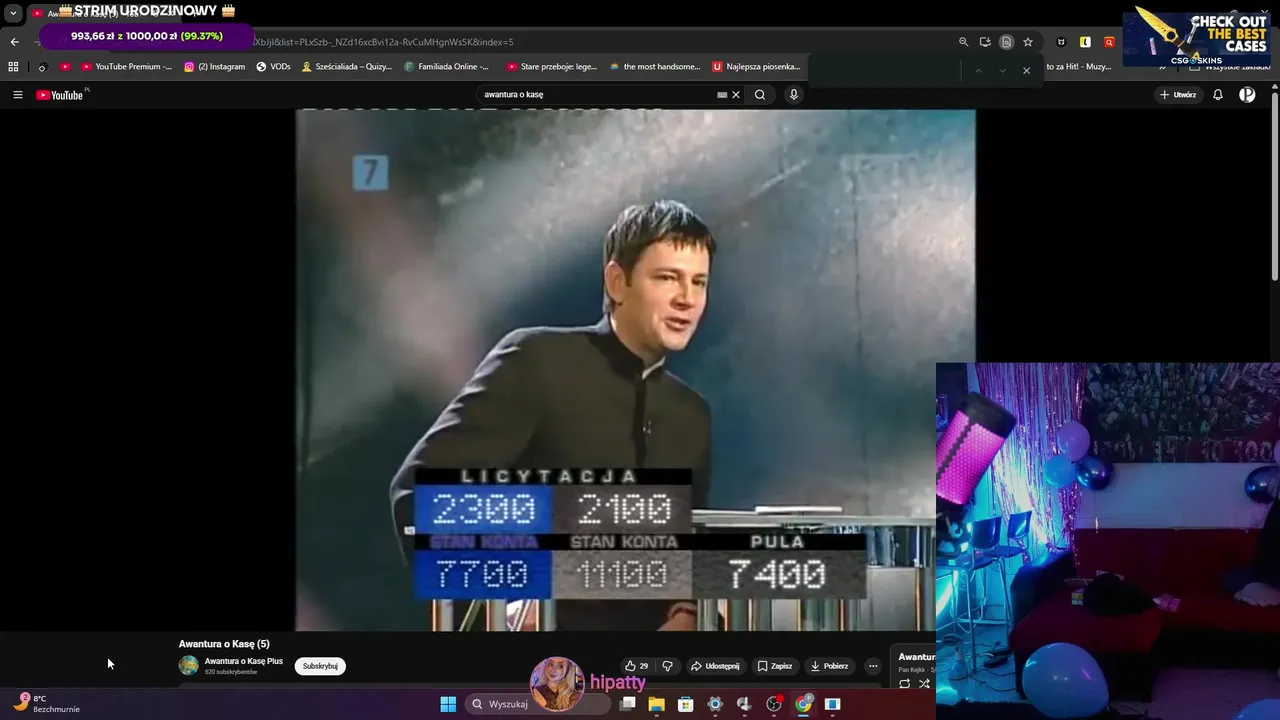Open Task View on the taskbar
This screenshot has height=720, width=1280.
tap(628, 704)
